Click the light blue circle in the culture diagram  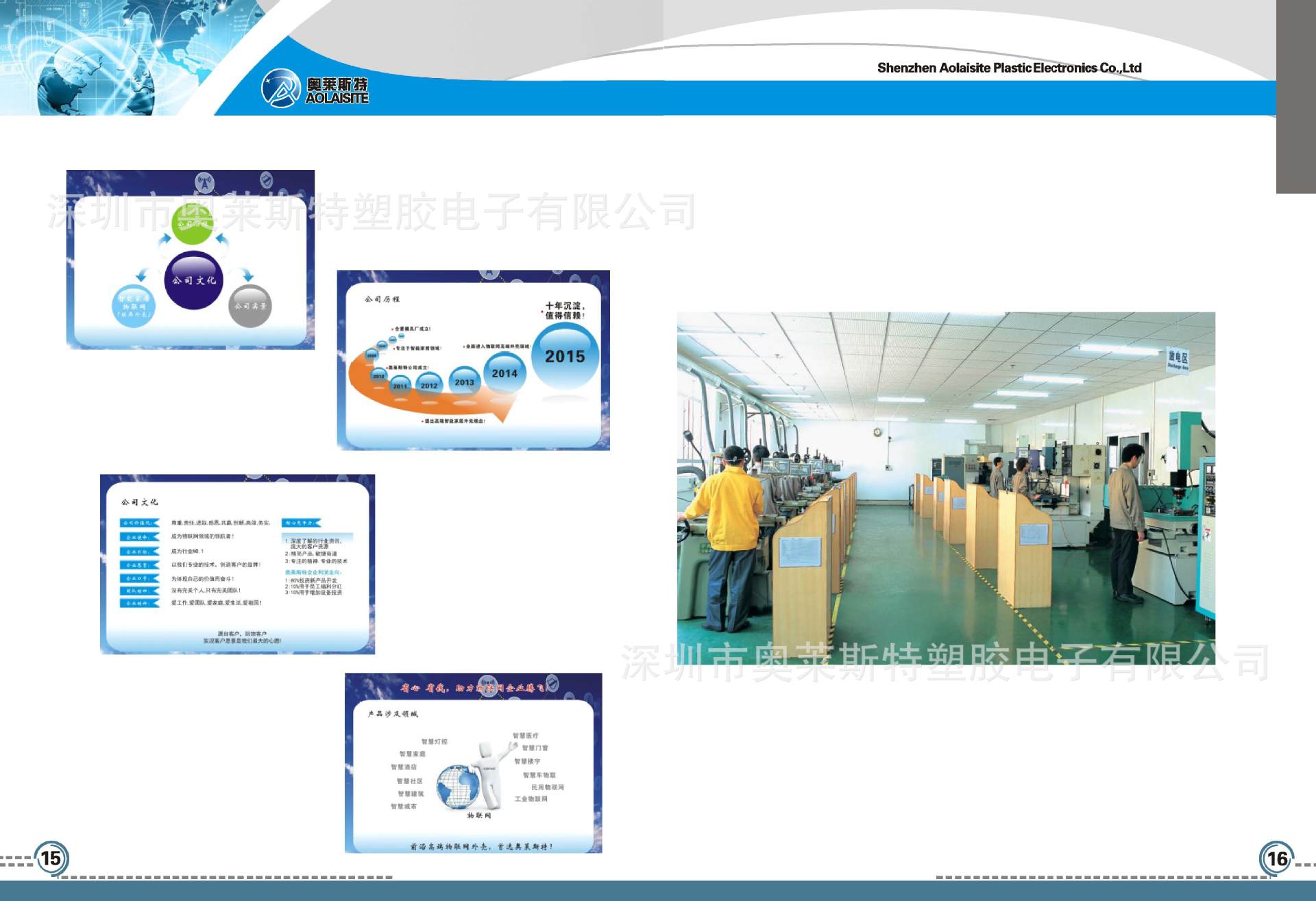pos(134,306)
